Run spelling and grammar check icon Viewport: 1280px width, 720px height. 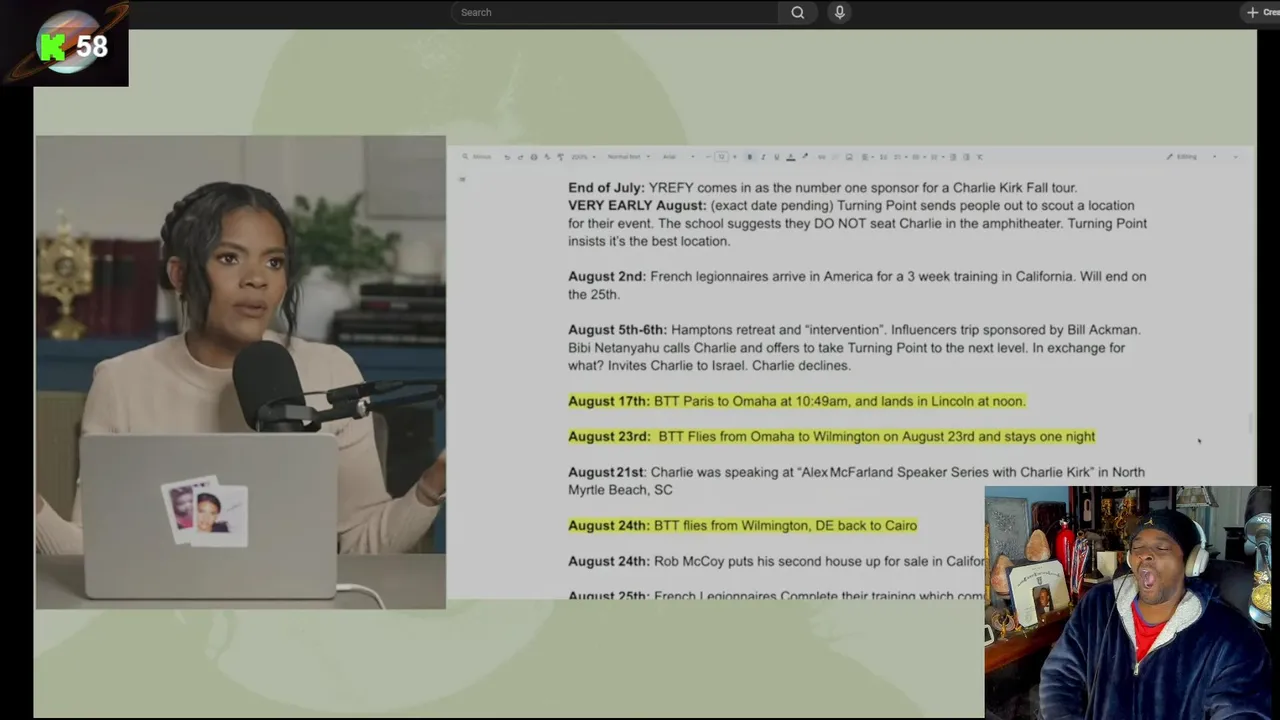547,157
